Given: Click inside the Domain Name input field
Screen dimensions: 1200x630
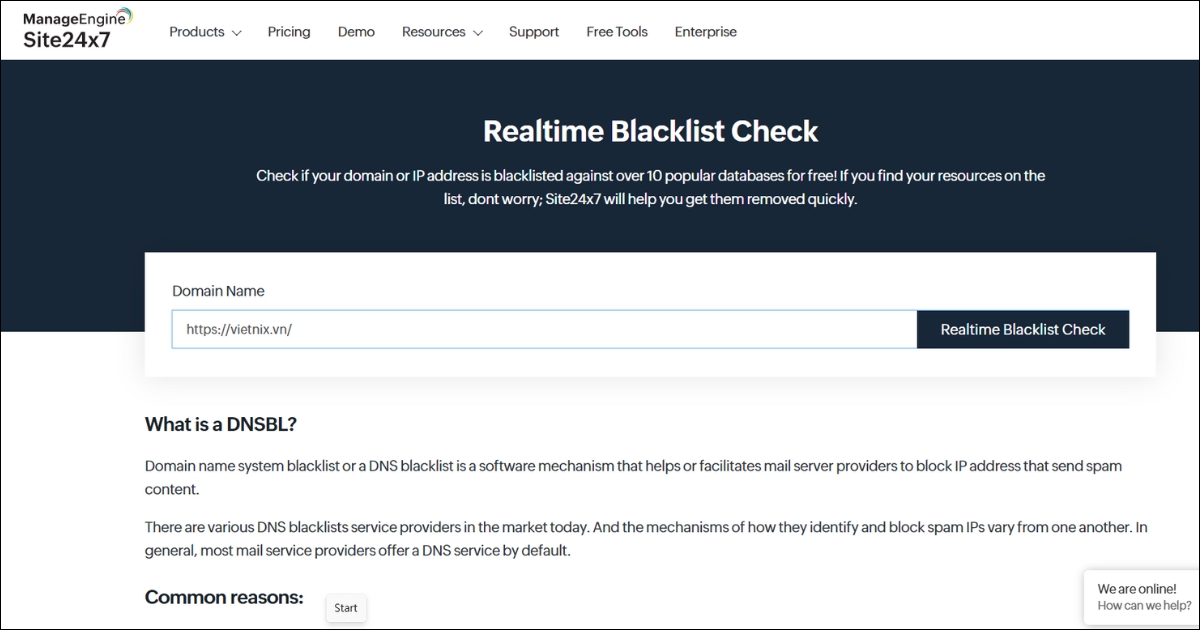Looking at the screenshot, I should point(544,329).
